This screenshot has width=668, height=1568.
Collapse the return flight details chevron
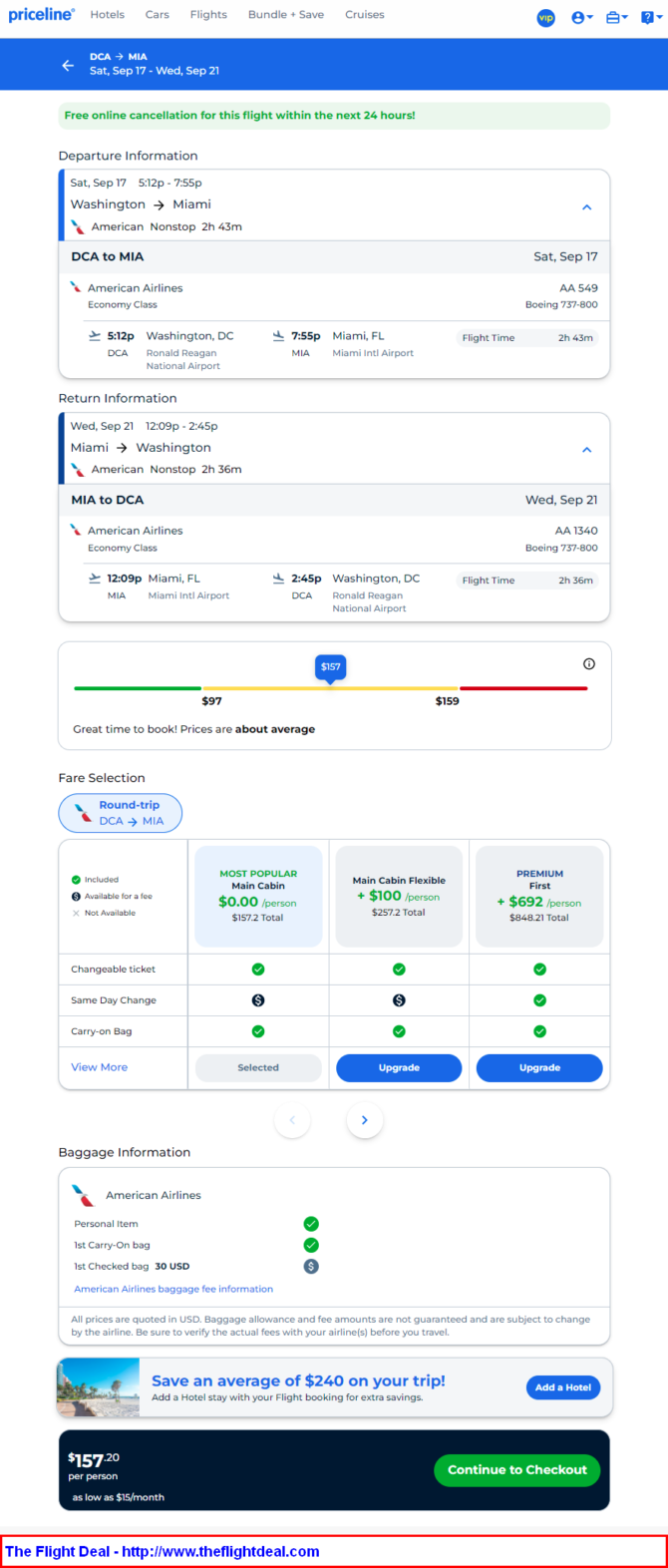pyautogui.click(x=587, y=450)
